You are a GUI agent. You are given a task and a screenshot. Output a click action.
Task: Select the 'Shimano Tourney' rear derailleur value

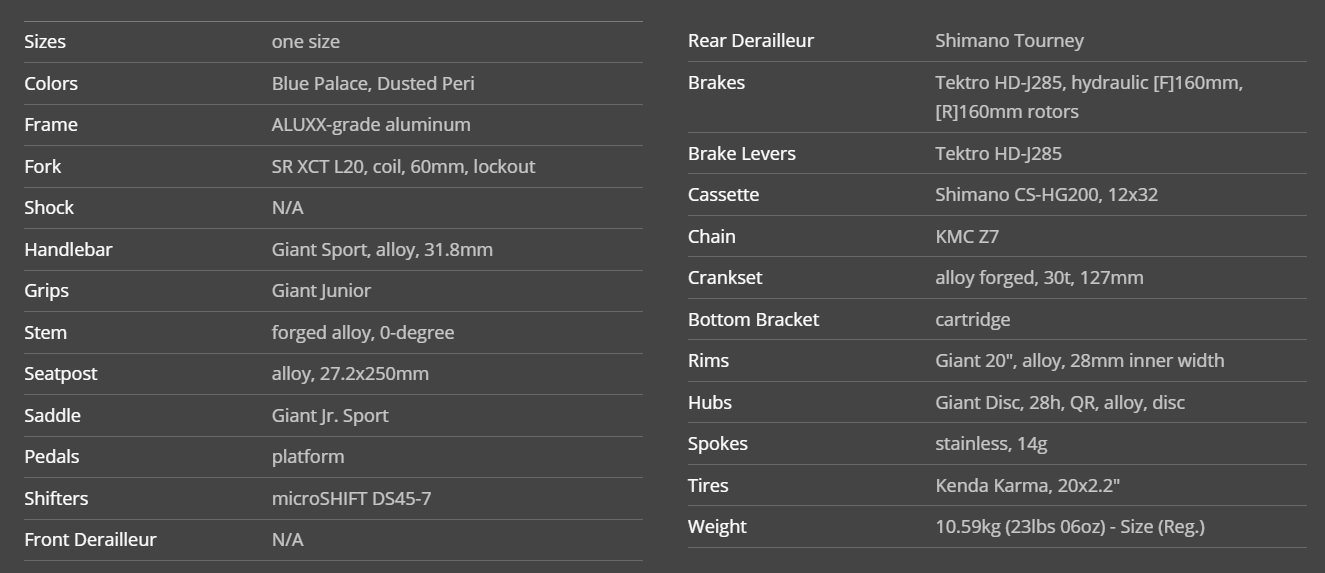(x=1009, y=41)
